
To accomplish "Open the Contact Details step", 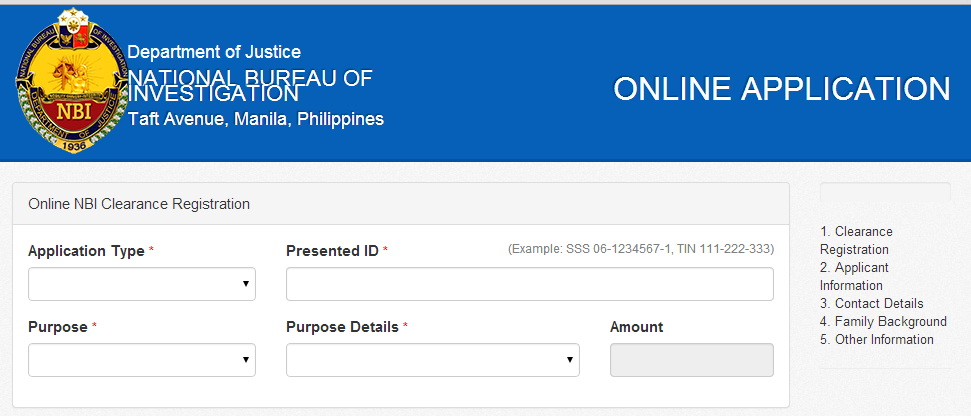I will coord(871,303).
